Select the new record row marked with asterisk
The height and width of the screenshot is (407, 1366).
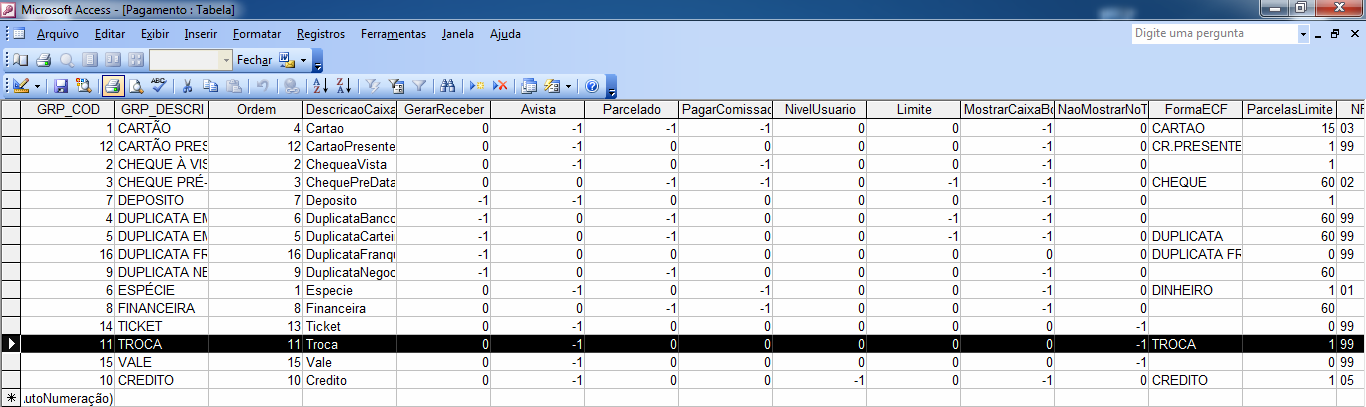tap(11, 398)
